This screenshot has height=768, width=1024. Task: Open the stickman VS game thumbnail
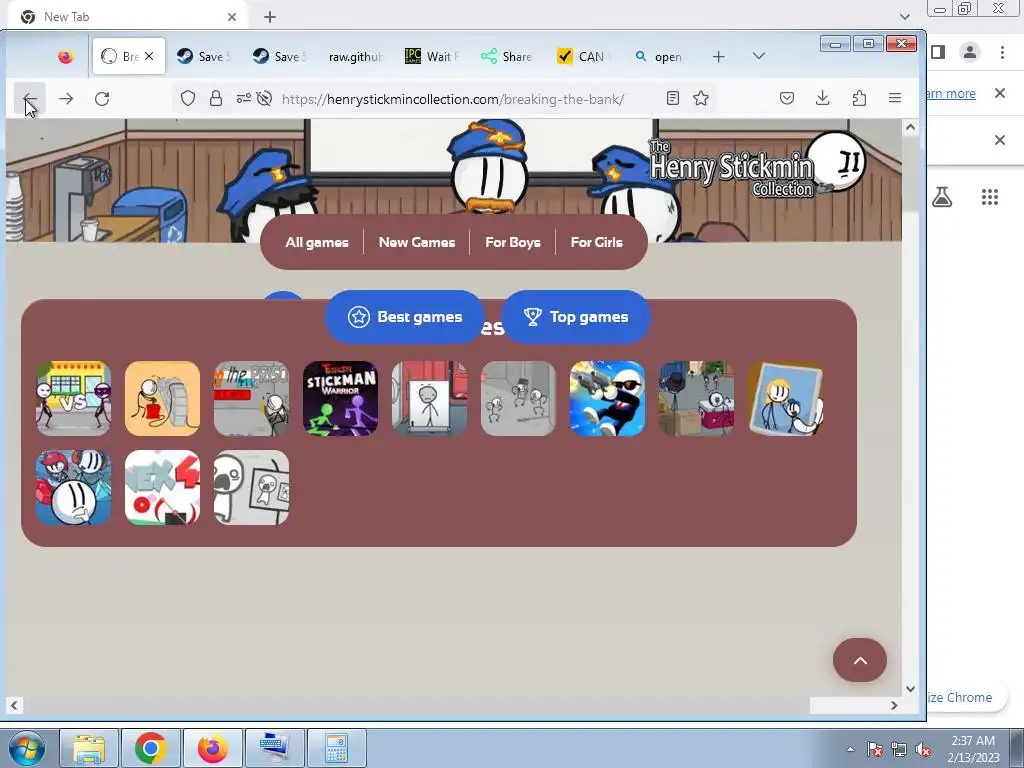pos(73,398)
